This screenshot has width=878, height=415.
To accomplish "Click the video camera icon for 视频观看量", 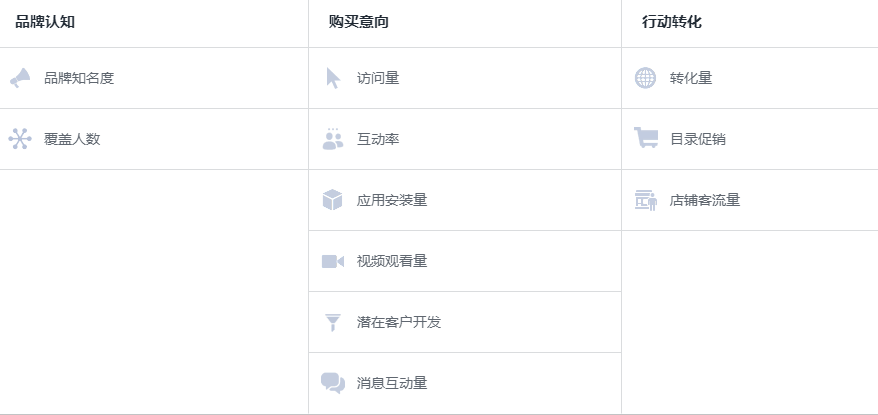I will coord(333,261).
